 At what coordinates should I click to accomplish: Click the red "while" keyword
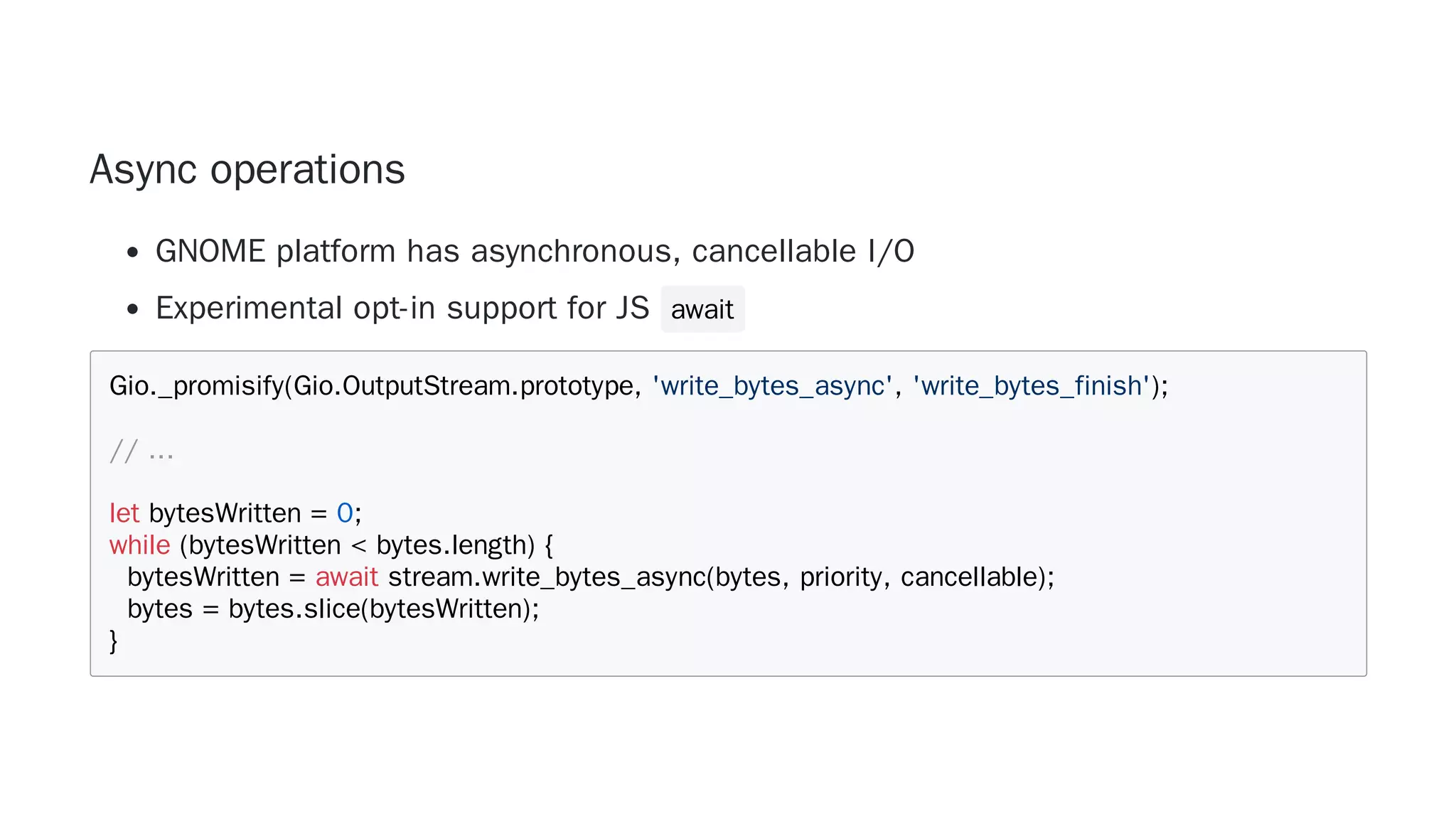139,545
